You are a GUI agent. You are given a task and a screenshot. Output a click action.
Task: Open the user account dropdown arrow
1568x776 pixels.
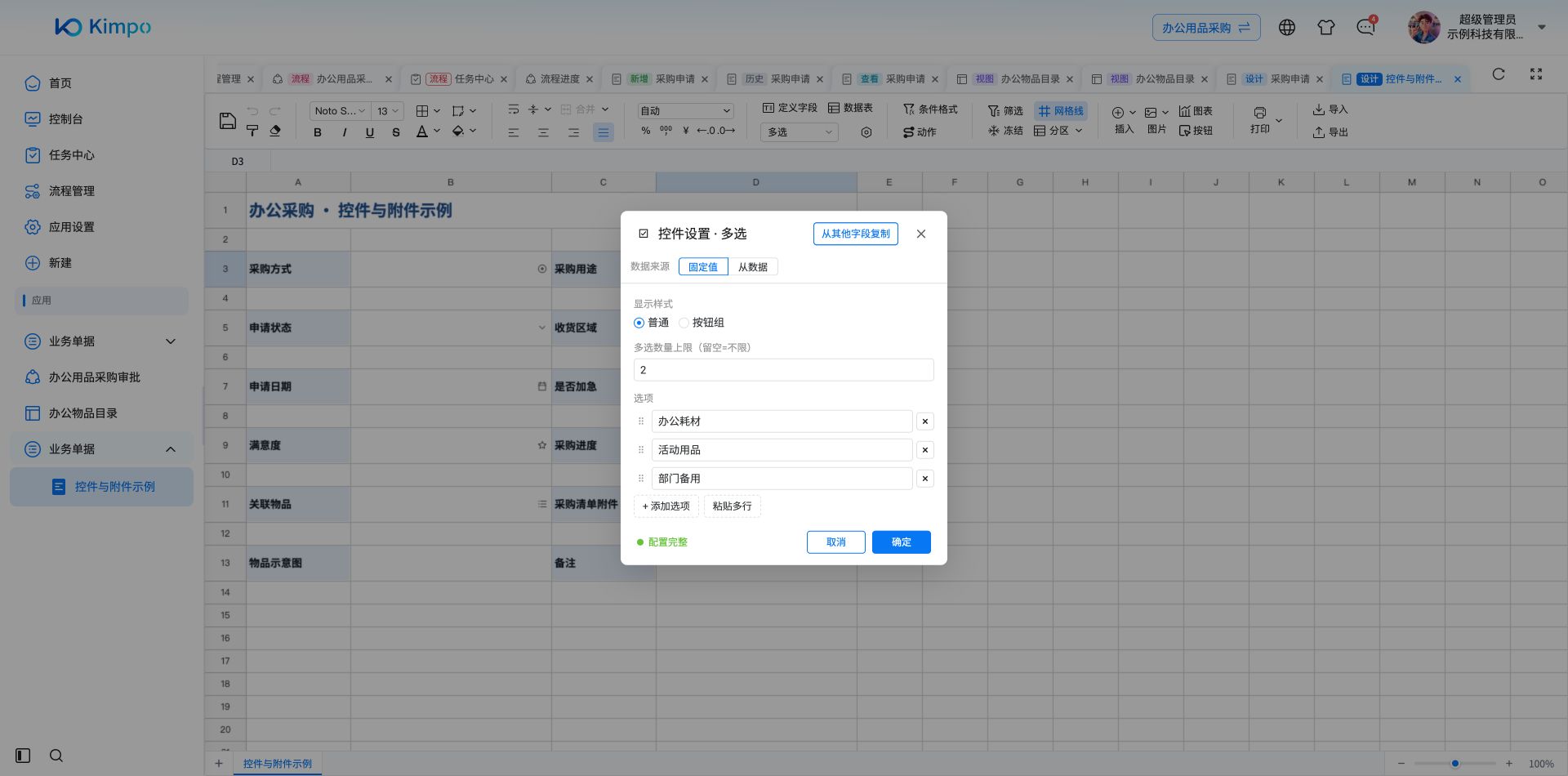tap(1542, 27)
